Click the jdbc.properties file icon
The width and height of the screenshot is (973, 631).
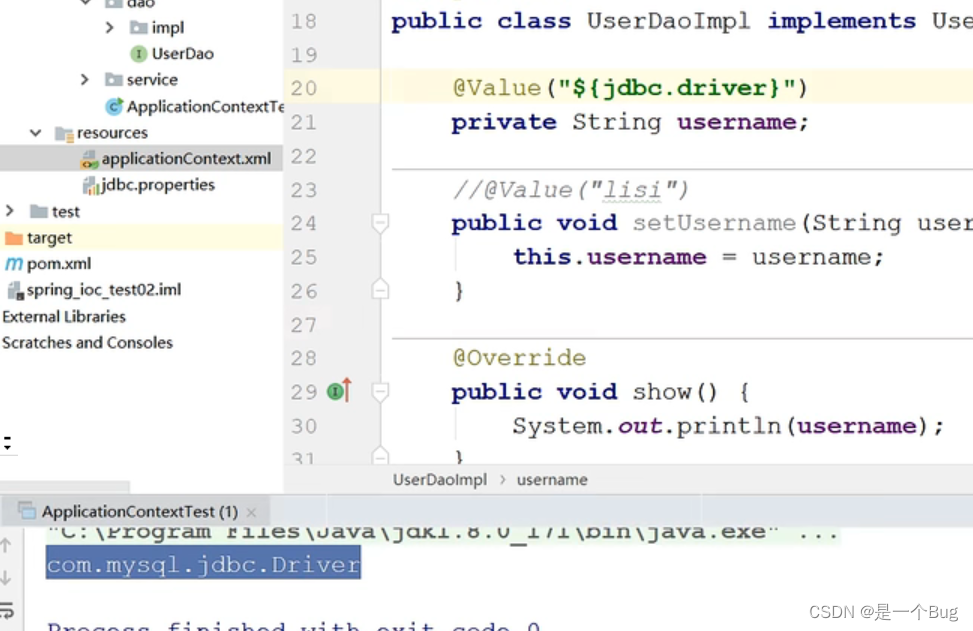click(x=91, y=185)
